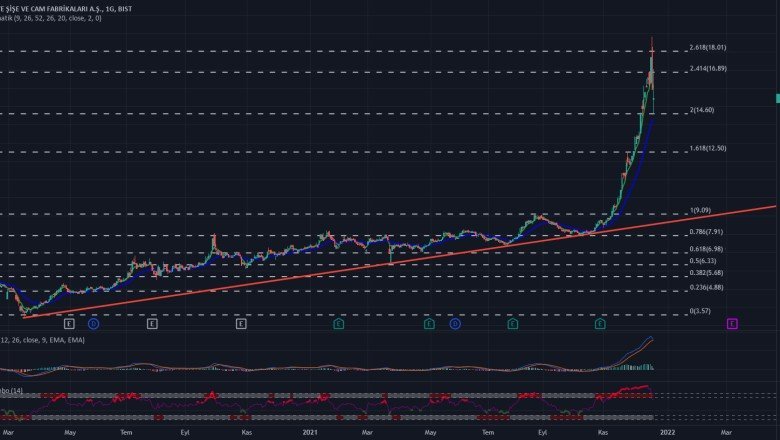Screen dimensions: 780x440
Task: Select the red ascending trend line
Action: click(x=398, y=262)
